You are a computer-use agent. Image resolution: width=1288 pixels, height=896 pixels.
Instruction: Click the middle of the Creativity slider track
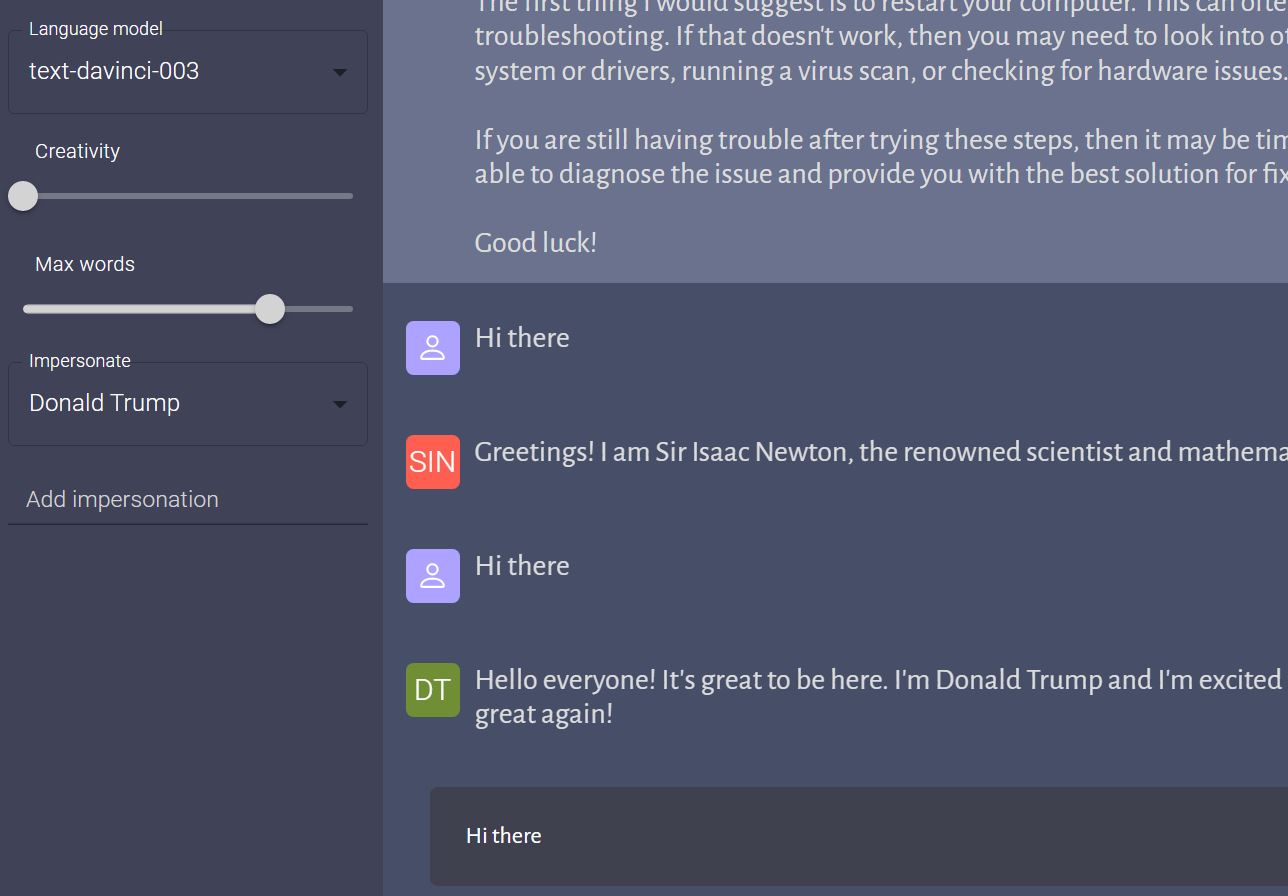click(188, 196)
